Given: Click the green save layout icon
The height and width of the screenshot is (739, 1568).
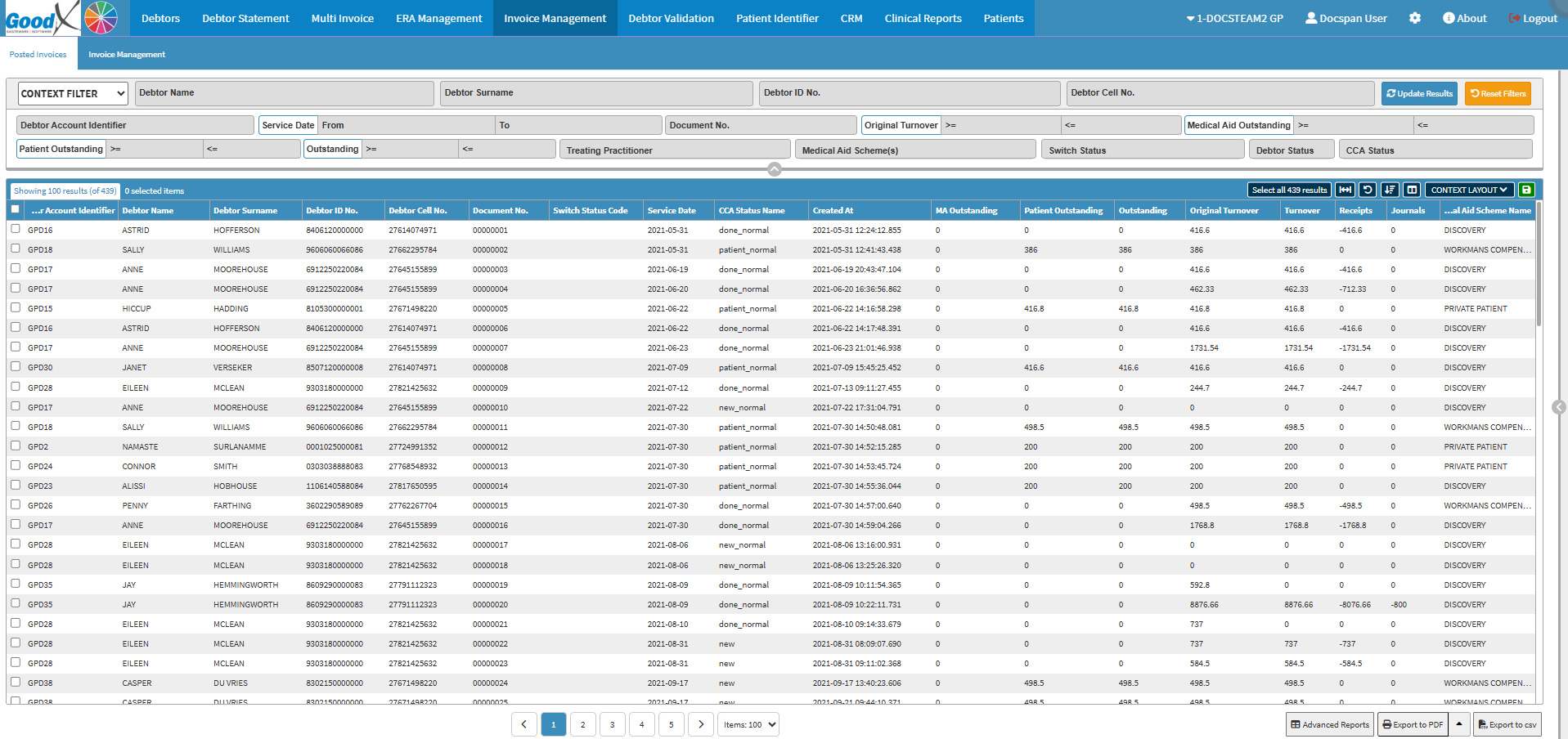Looking at the screenshot, I should point(1526,190).
